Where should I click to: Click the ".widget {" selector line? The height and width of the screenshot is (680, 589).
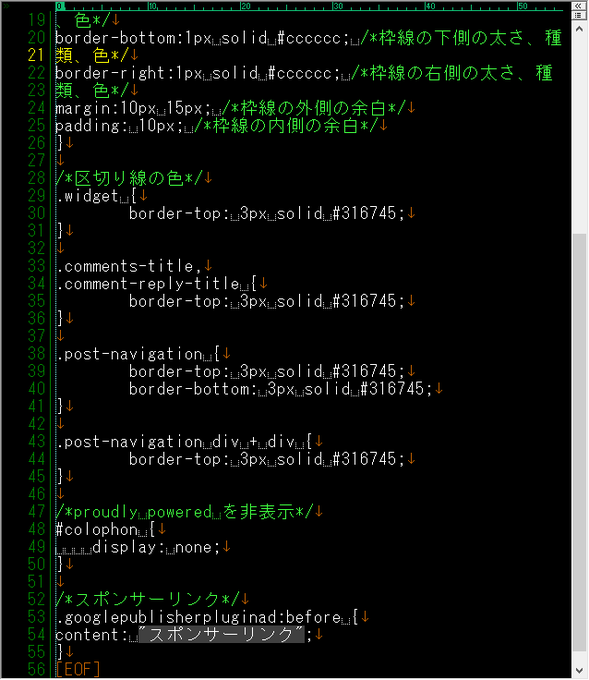[96, 196]
